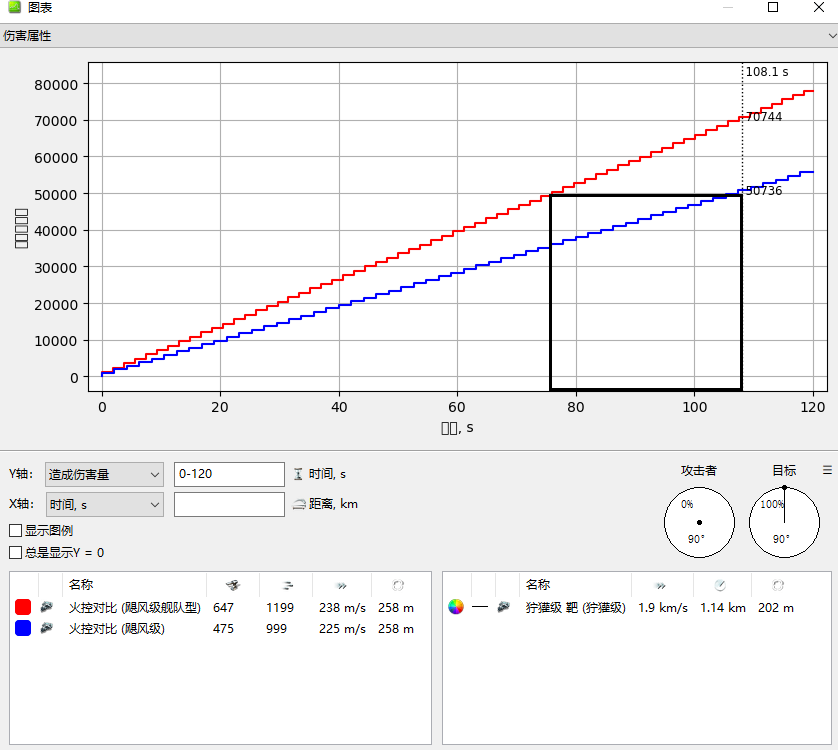This screenshot has height=750, width=838.
Task: Toggle the 总是显示Y = 0 checkbox
Action: [15, 552]
